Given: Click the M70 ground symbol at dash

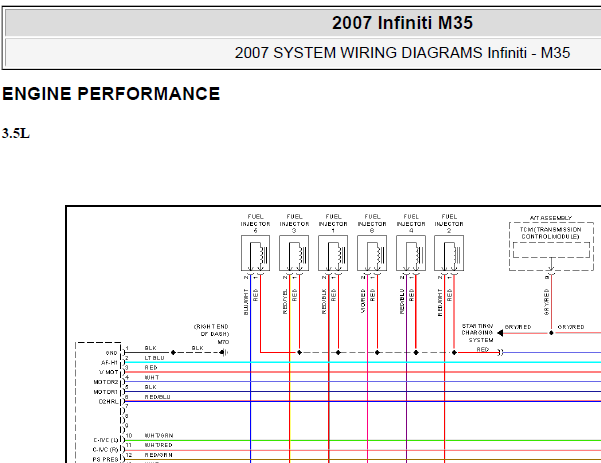Looking at the screenshot, I should coord(225,352).
